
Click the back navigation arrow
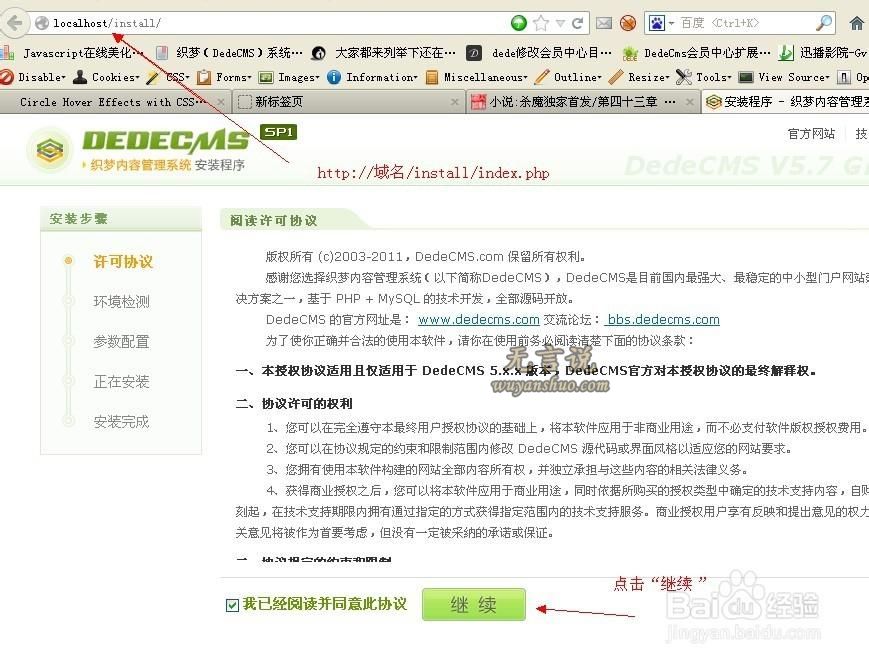14,22
